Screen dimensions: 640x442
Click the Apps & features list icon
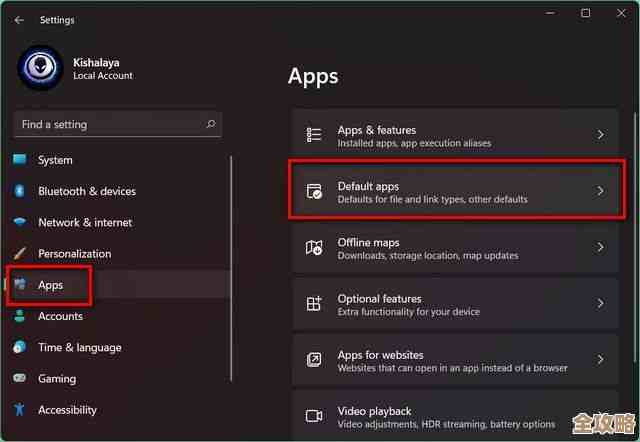tap(314, 134)
